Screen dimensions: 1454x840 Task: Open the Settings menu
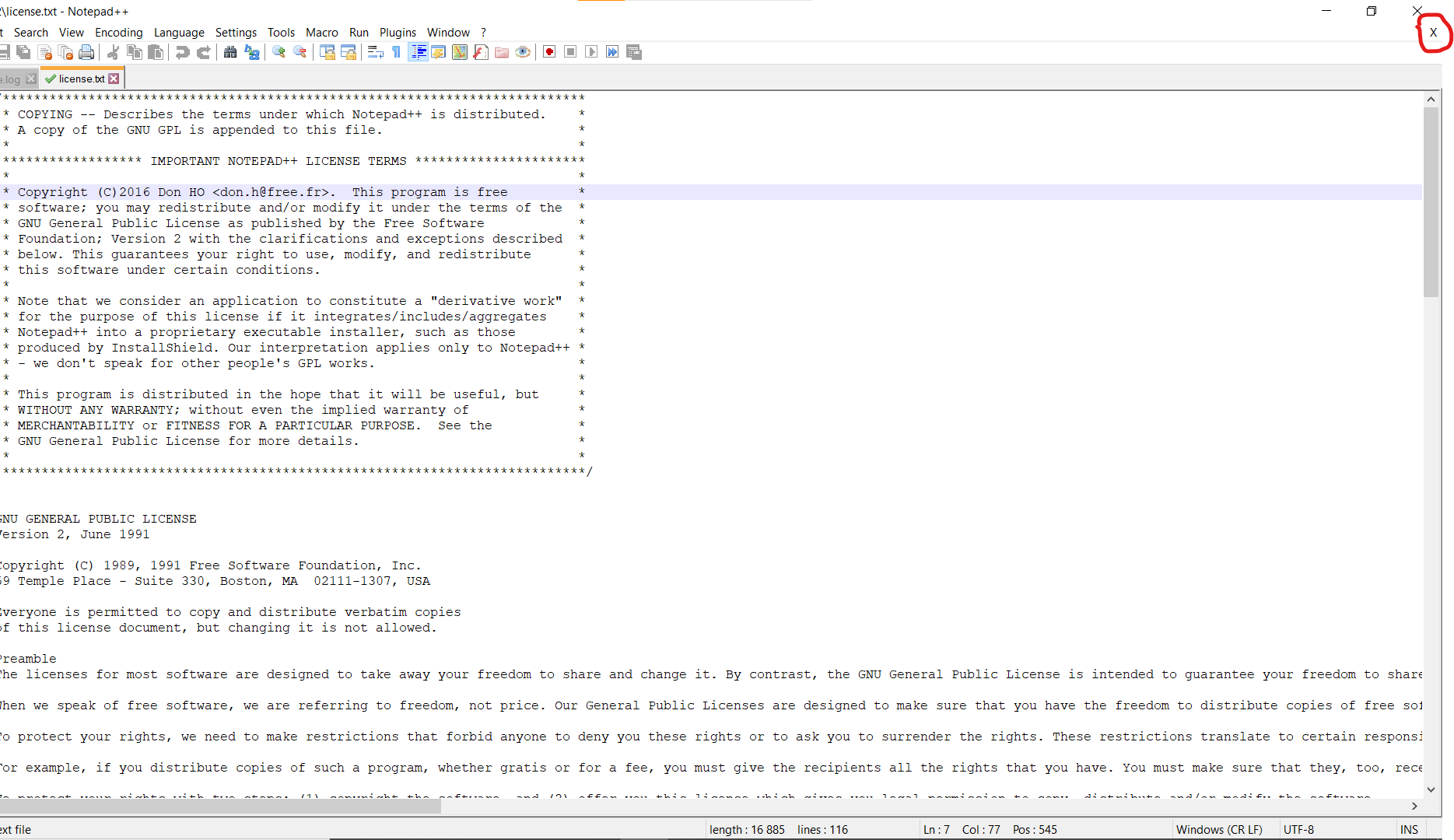tap(236, 33)
